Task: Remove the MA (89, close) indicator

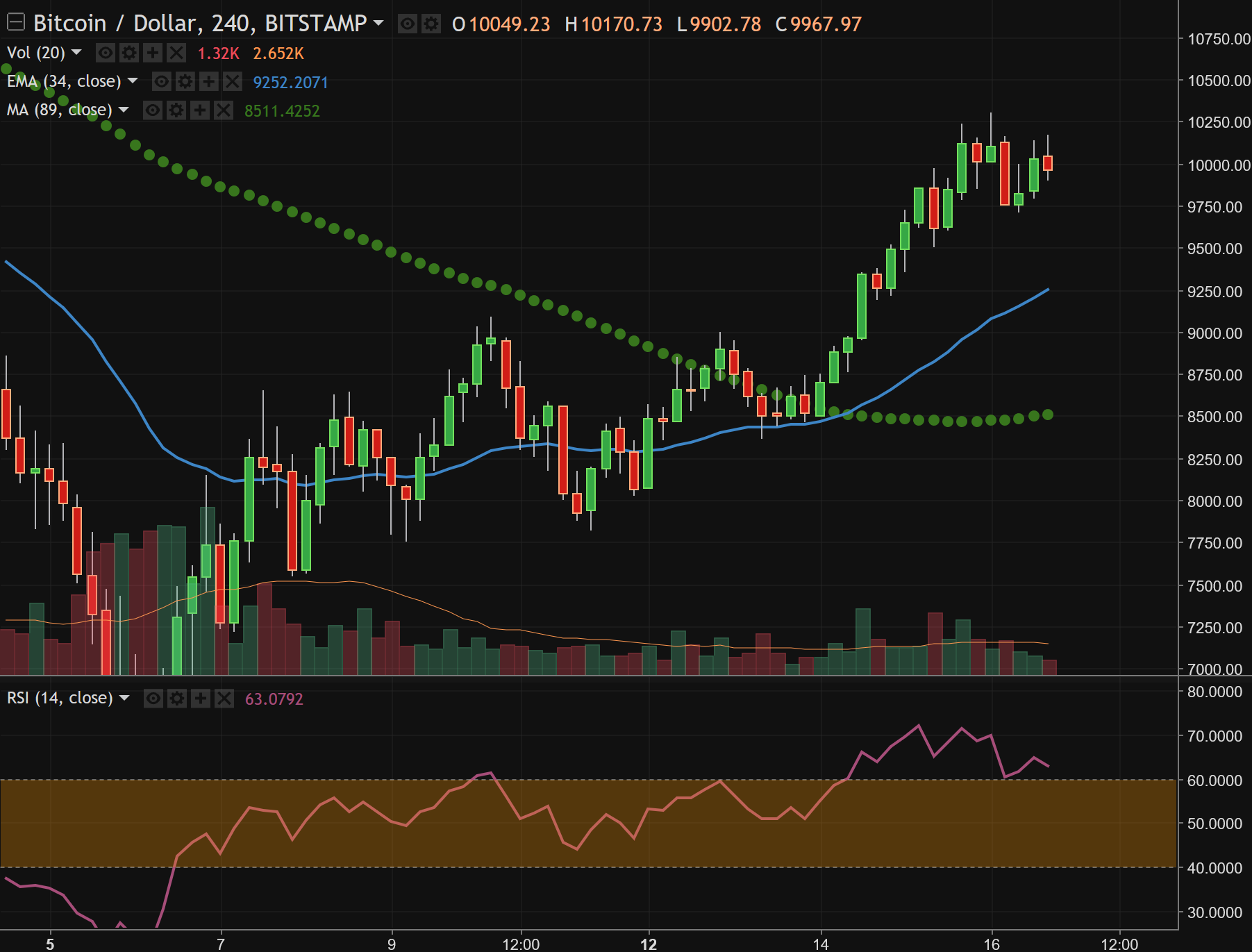Action: (224, 110)
